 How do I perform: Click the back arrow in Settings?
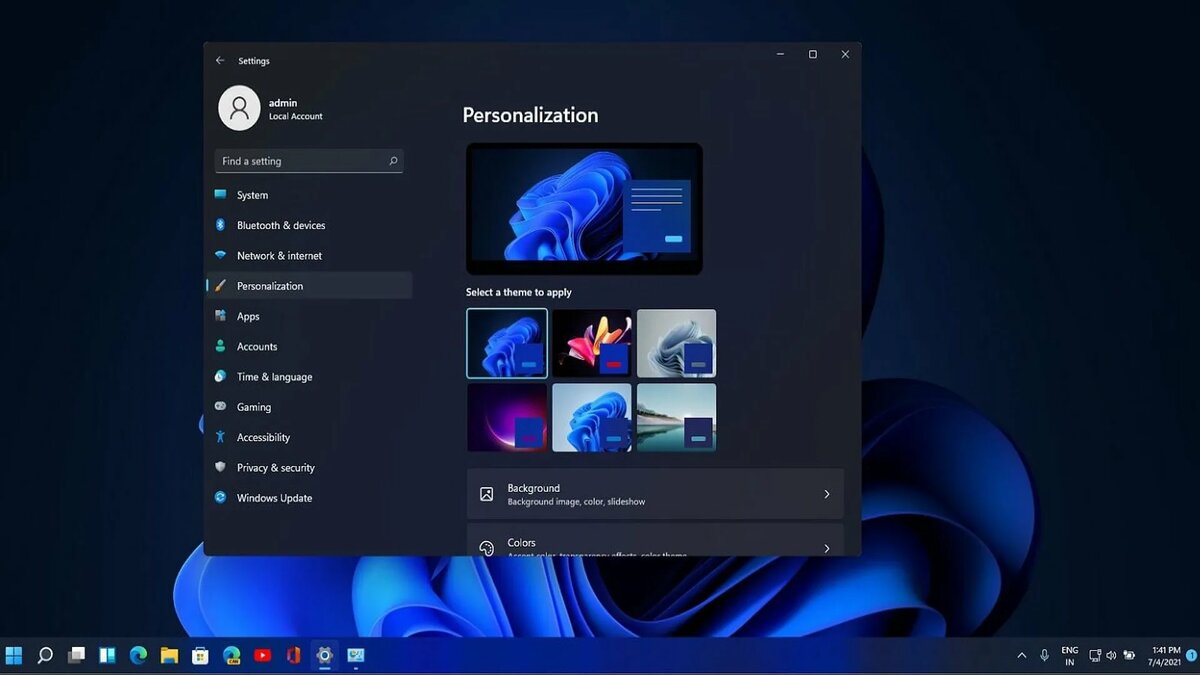(220, 60)
